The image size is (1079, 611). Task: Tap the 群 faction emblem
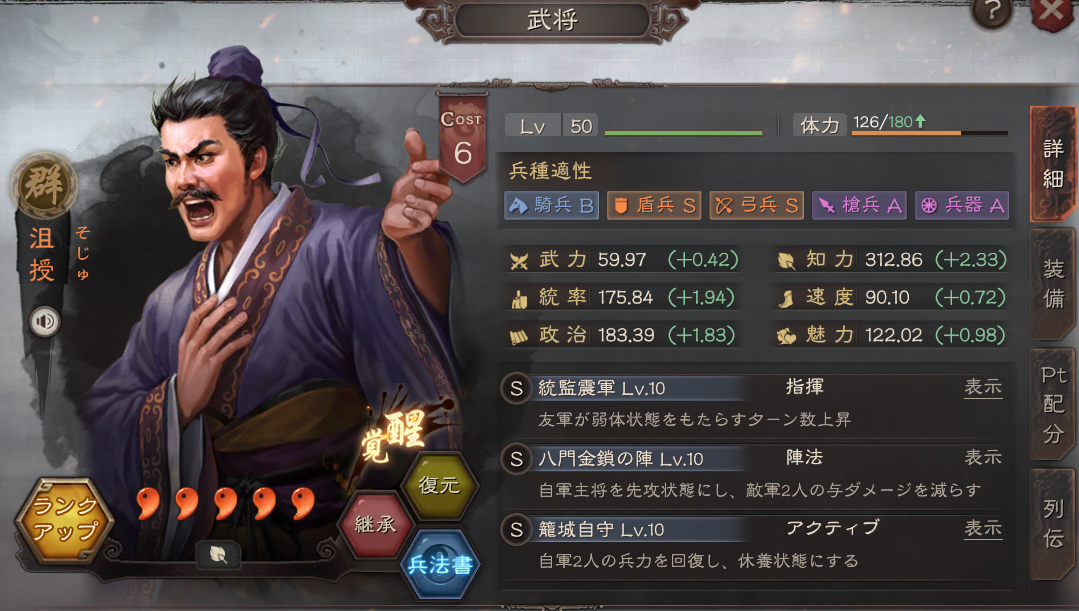45,185
